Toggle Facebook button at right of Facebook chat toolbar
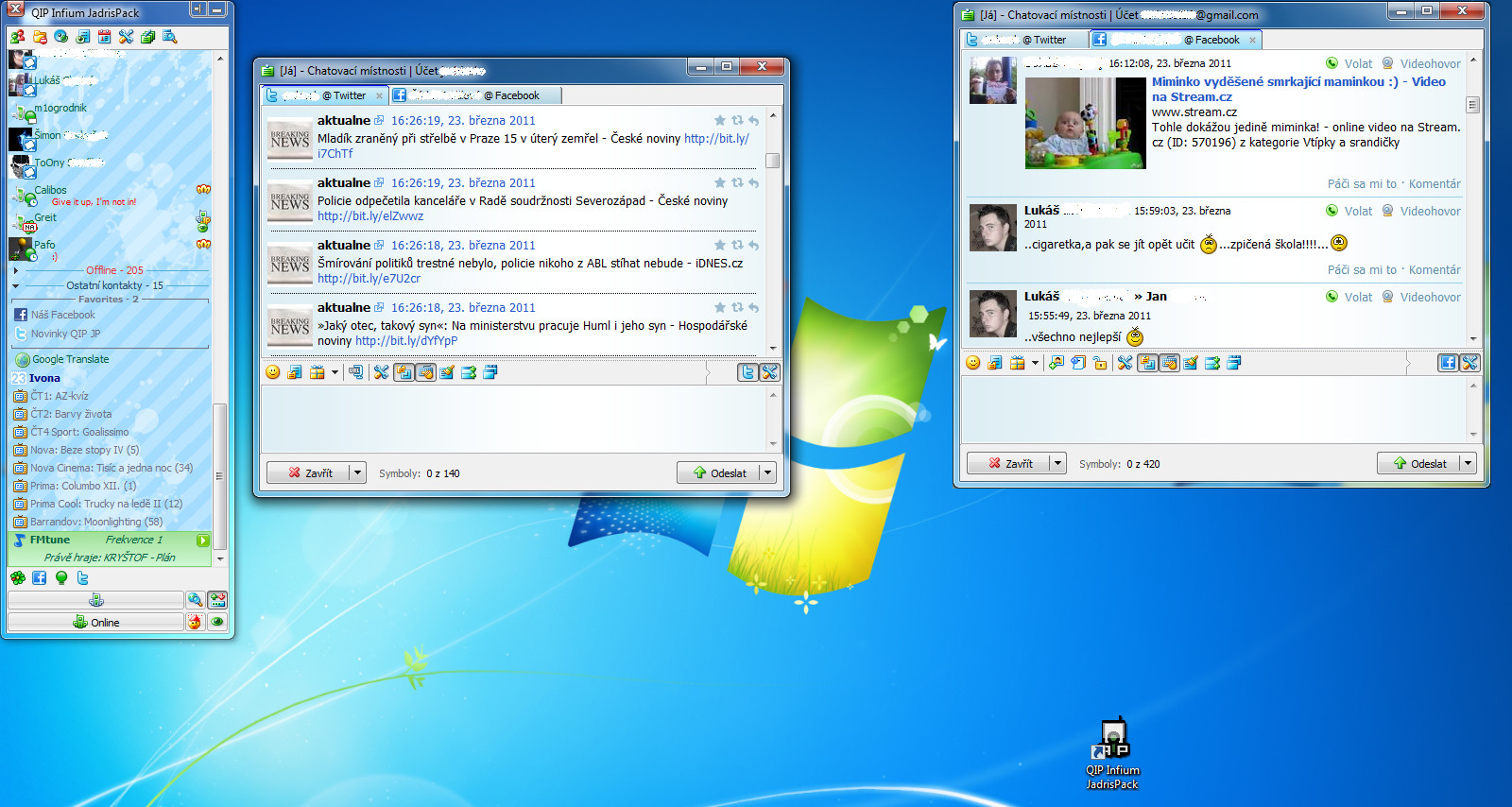Image resolution: width=1512 pixels, height=807 pixels. click(1448, 363)
